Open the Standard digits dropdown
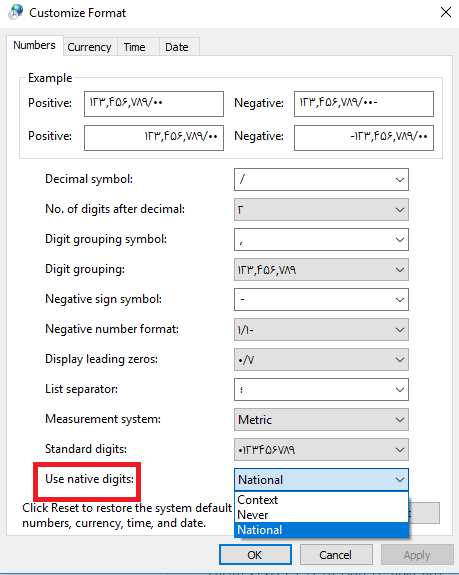The width and height of the screenshot is (459, 575). pos(321,450)
